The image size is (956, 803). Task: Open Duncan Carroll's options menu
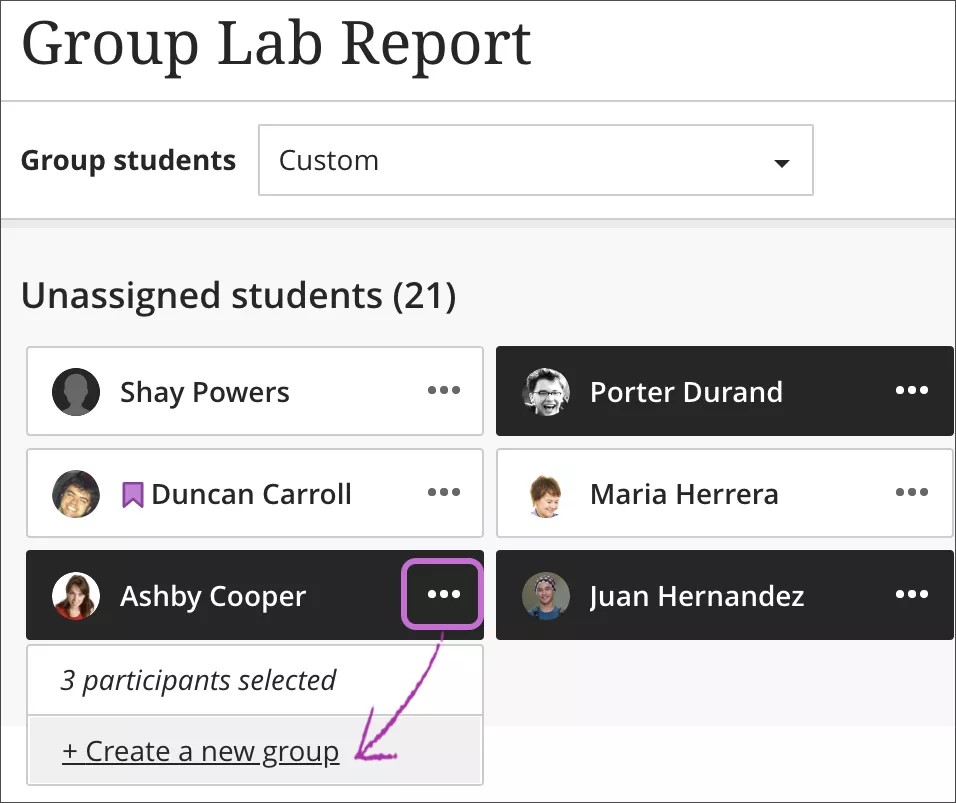(443, 494)
